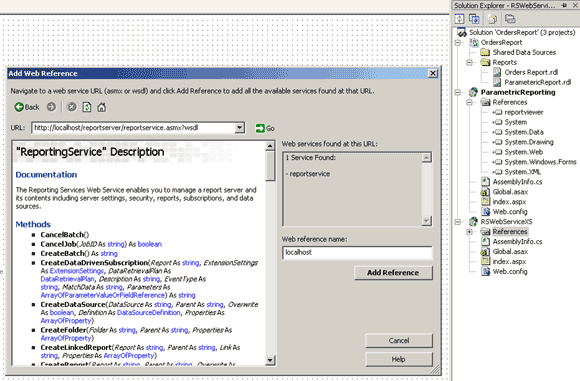Click the boolean link in CancelJob

[x=150, y=244]
